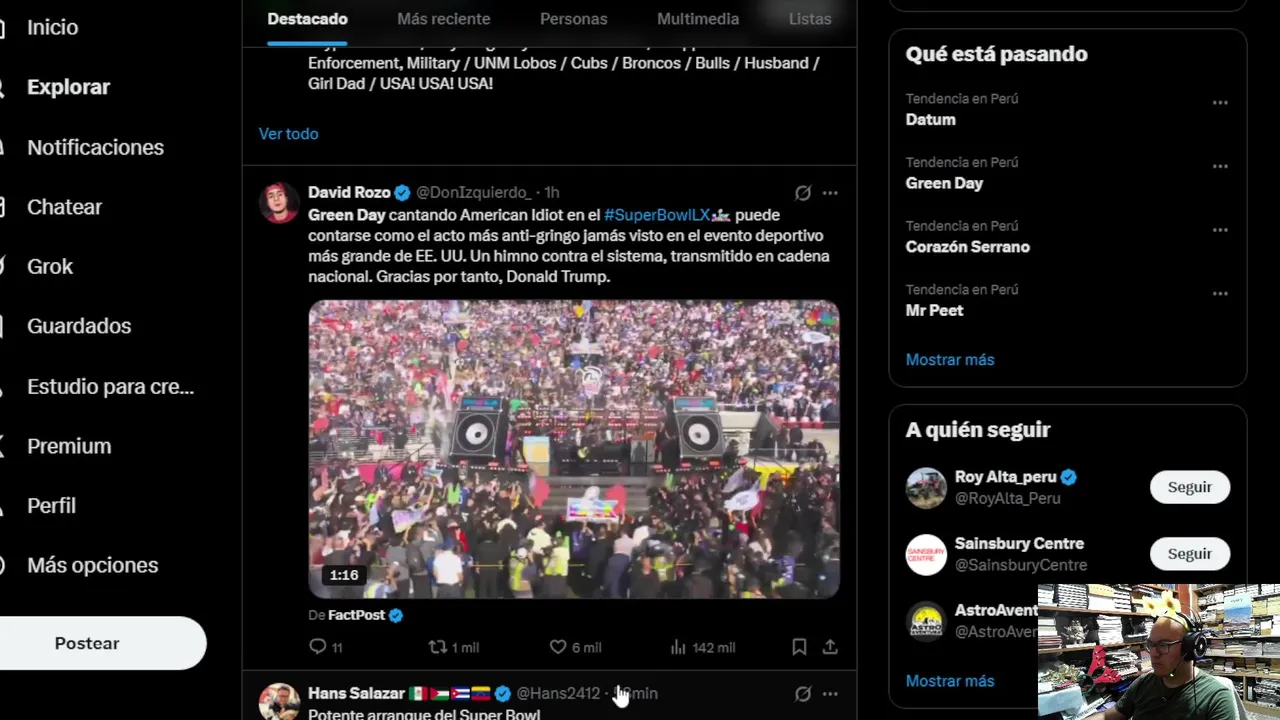Follow Sainsbury Centre account
The image size is (1280, 720).
coord(1190,553)
